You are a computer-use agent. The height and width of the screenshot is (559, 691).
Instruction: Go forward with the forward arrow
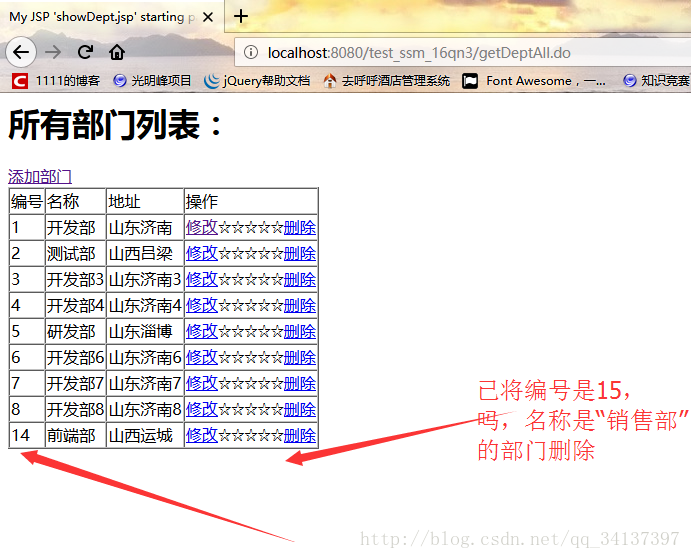pyautogui.click(x=53, y=52)
